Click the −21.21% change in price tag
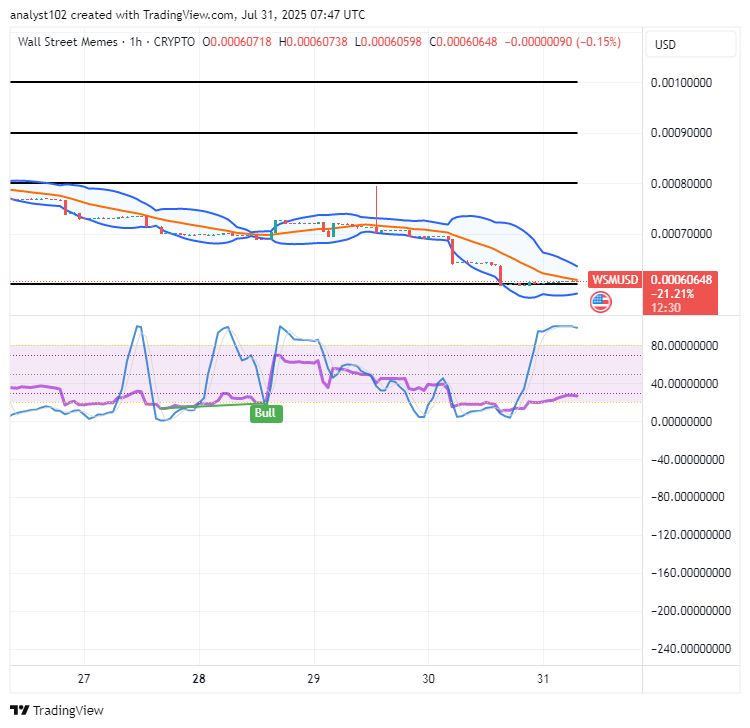This screenshot has height=728, width=750. pos(673,294)
